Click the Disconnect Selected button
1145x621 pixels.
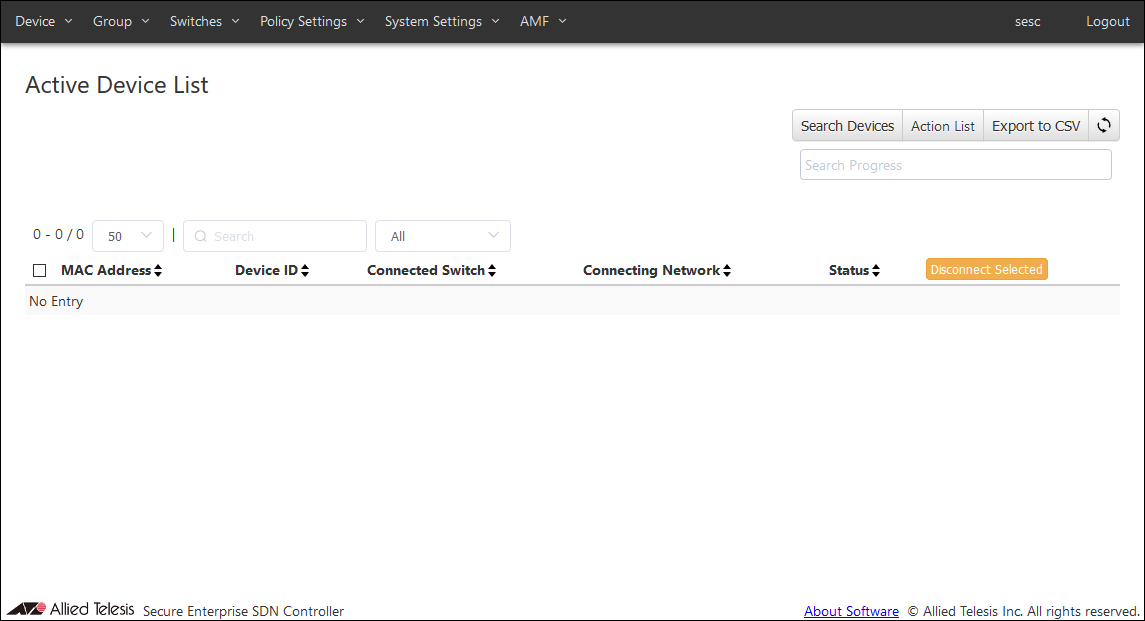coord(986,270)
